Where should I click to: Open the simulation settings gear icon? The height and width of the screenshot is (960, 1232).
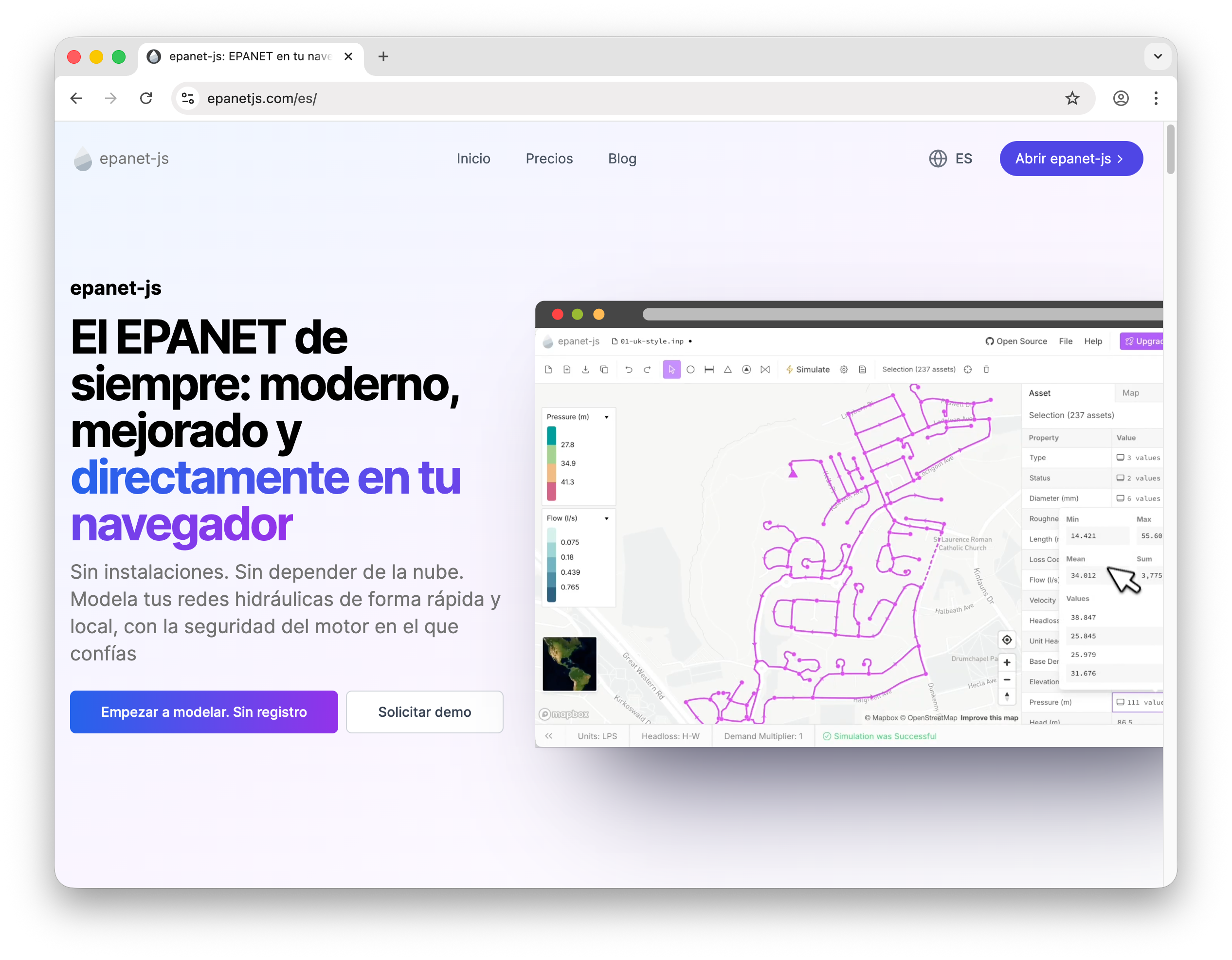click(844, 369)
